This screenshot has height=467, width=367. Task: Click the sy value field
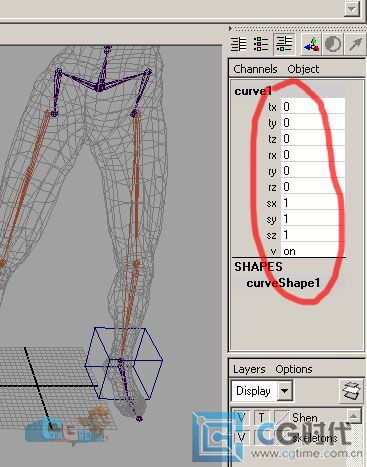point(313,219)
